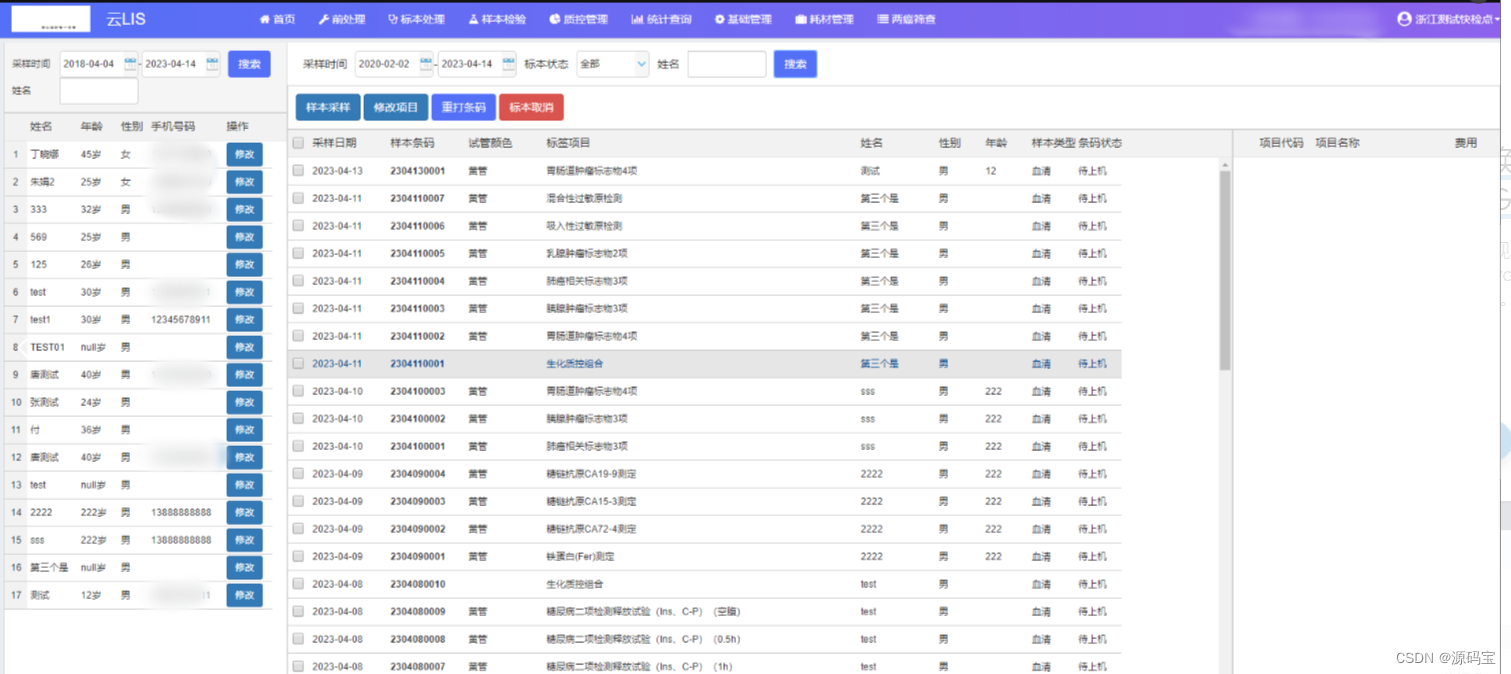Screen dimensions: 1511x674
Task: Check the row for sample 2304130001
Action: (x=297, y=170)
